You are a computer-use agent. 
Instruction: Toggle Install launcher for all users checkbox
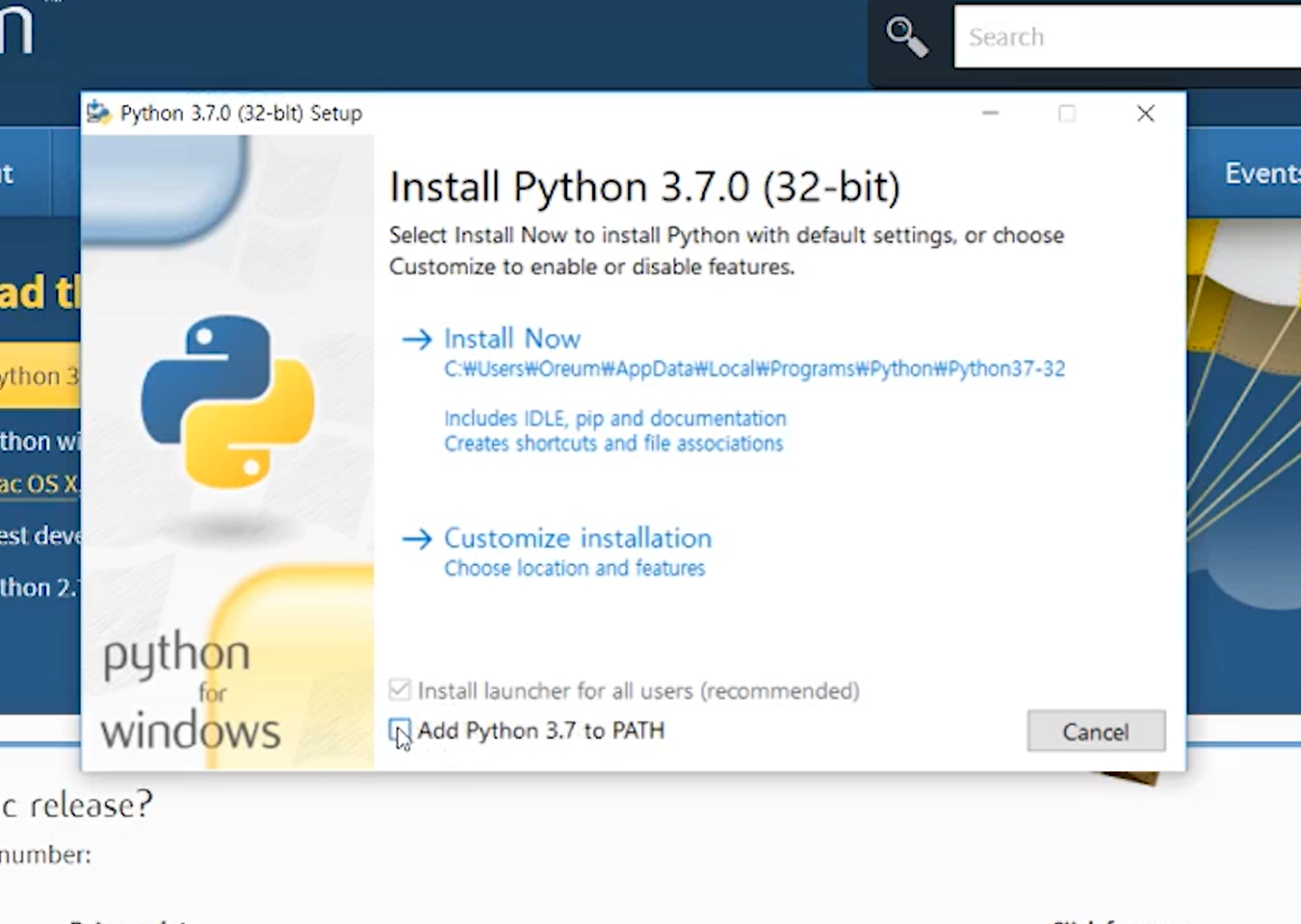coord(400,690)
